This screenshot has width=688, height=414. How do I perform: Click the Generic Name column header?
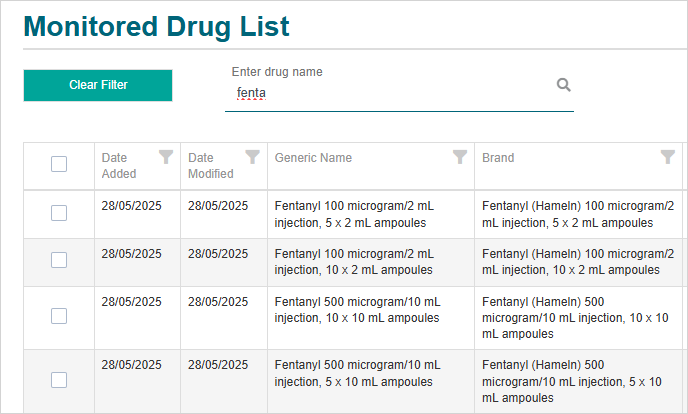(x=313, y=158)
